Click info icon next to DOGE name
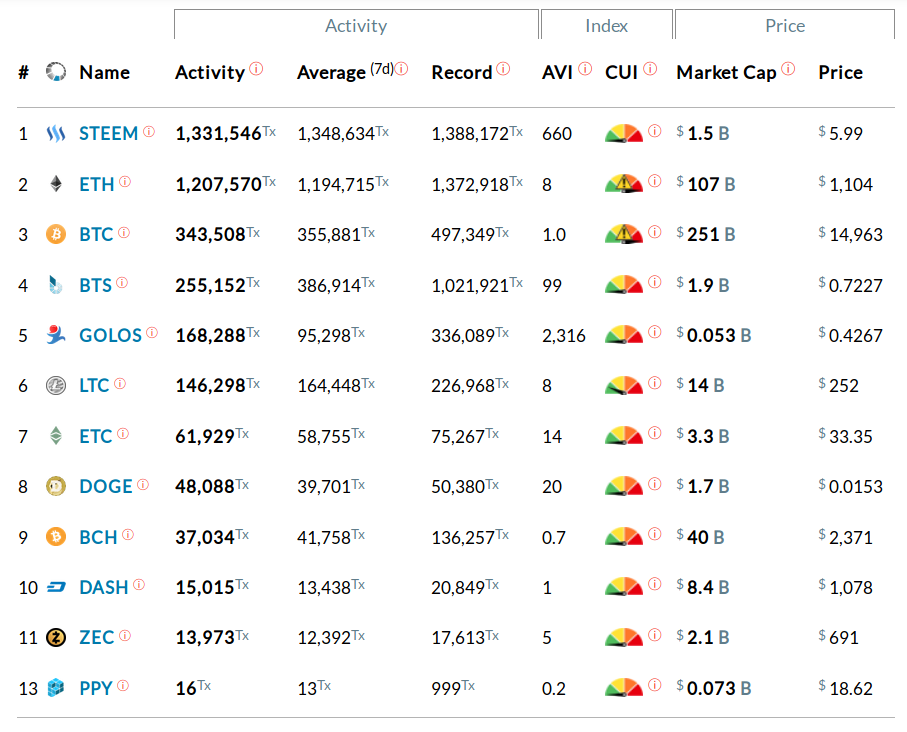 (143, 484)
